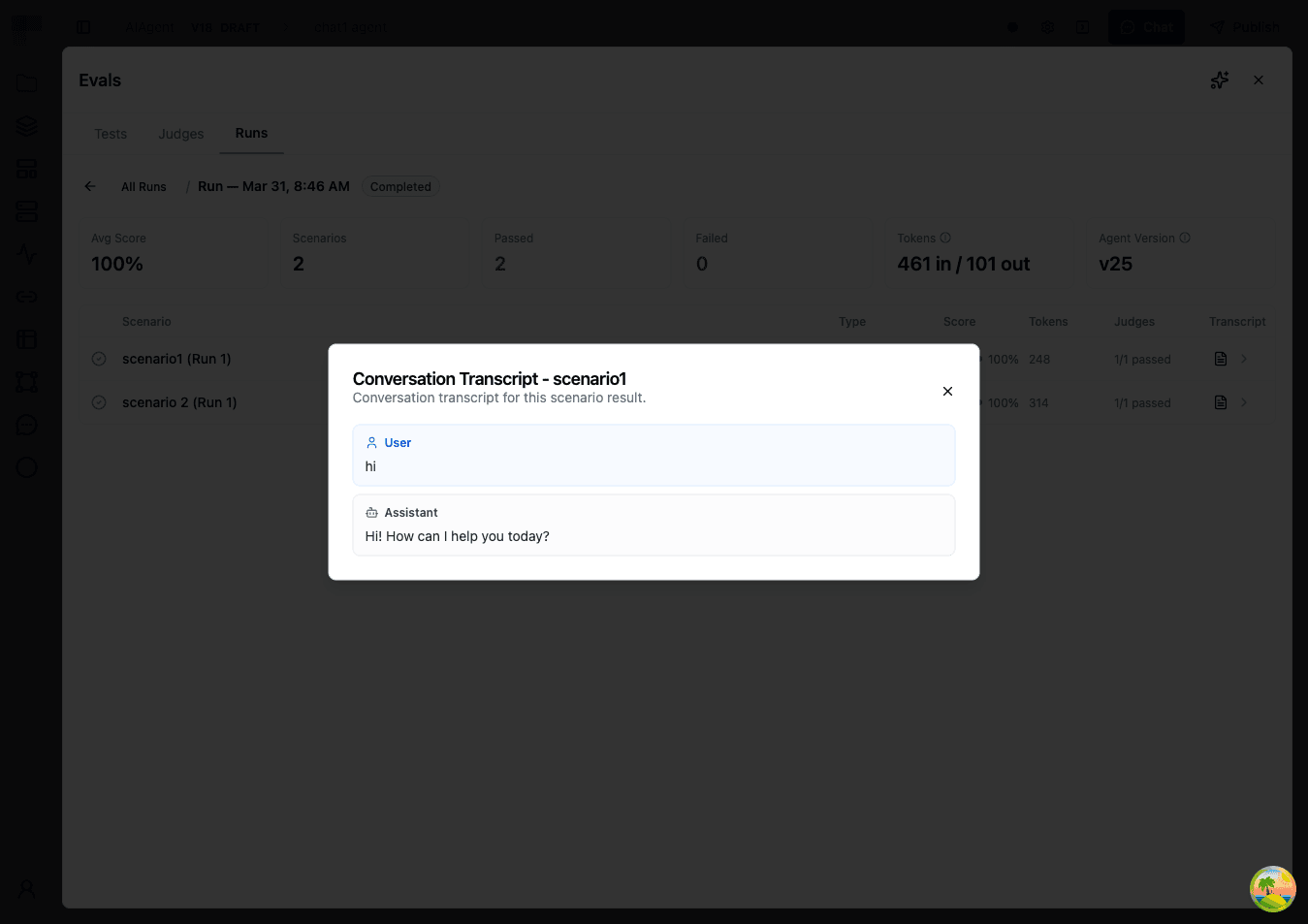Toggle the sidebar panel collapse icon near A.Agent
Screen dimensions: 1308x924
point(84,26)
